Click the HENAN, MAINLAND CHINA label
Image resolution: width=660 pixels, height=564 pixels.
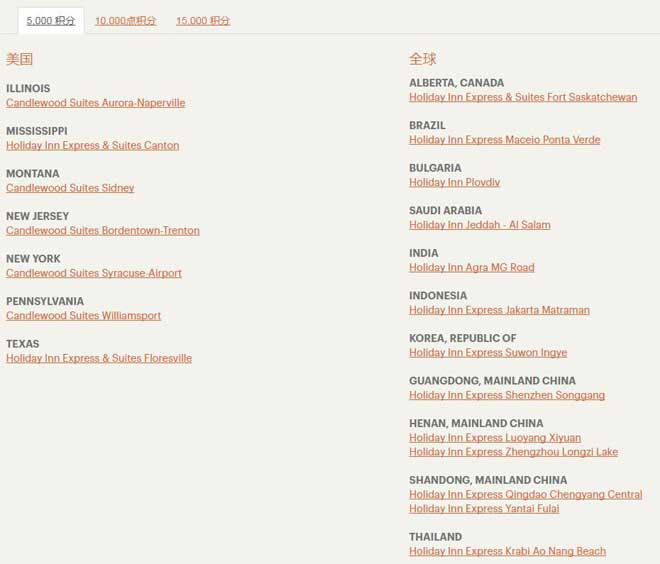coord(476,423)
